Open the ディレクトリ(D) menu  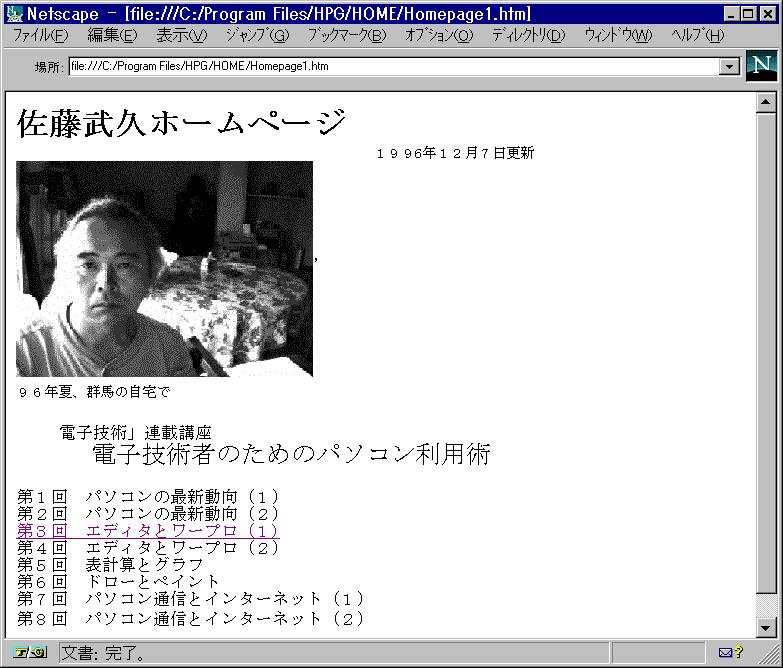[x=527, y=35]
